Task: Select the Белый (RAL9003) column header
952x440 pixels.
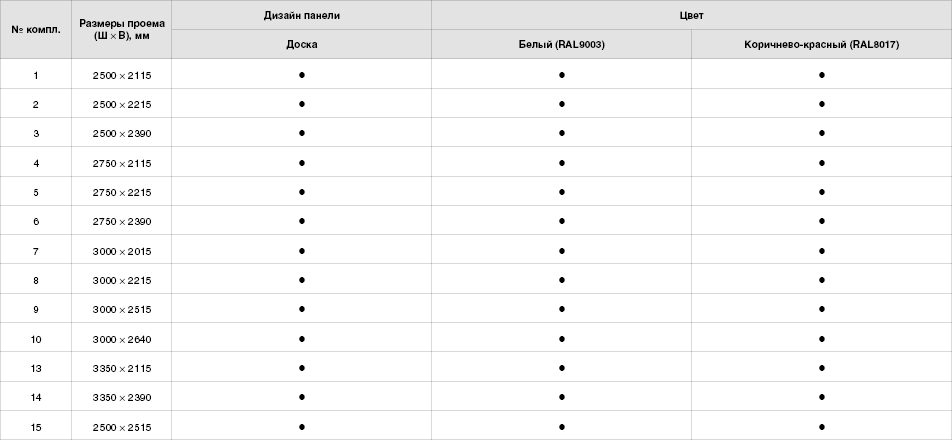Action: click(562, 45)
